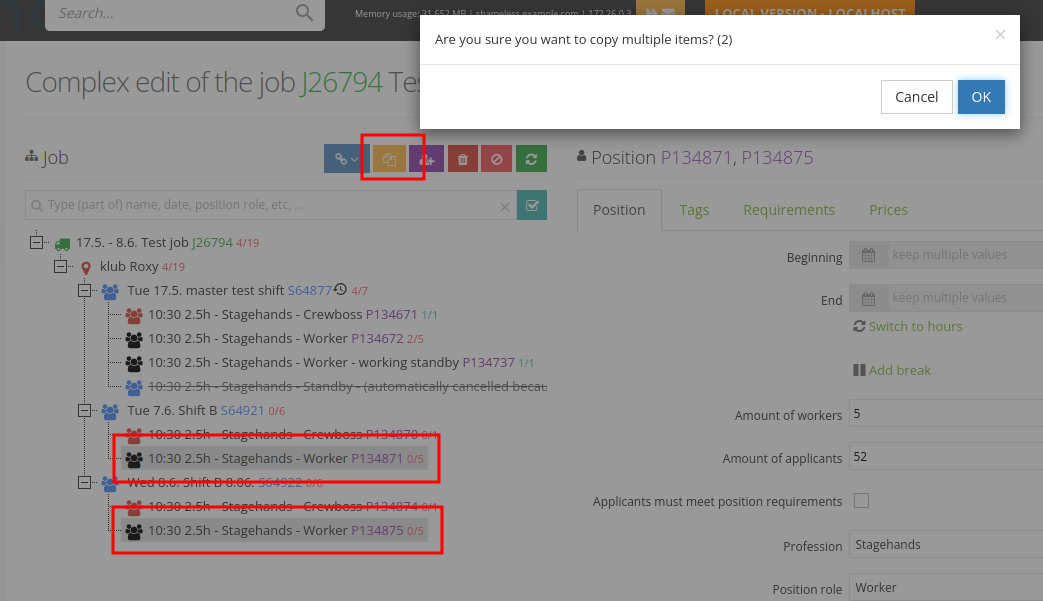
Task: Click the calendar icon next to Beginning
Action: [869, 255]
